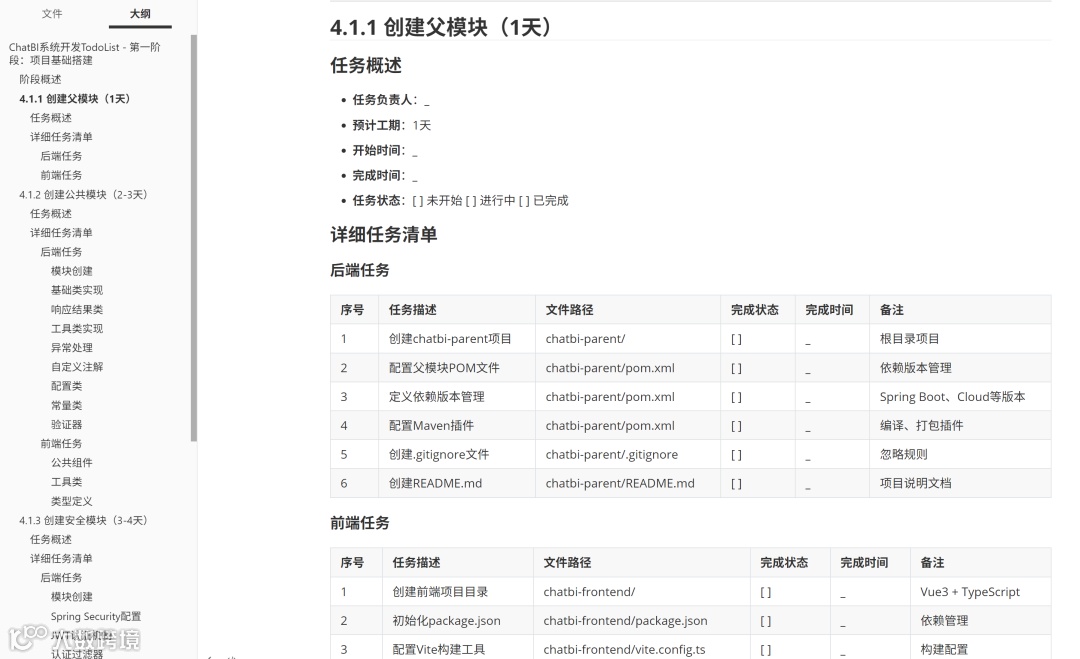Screen dimensions: 1080x659
Task: Jump to 配置类 outline item
Action: click(x=66, y=386)
